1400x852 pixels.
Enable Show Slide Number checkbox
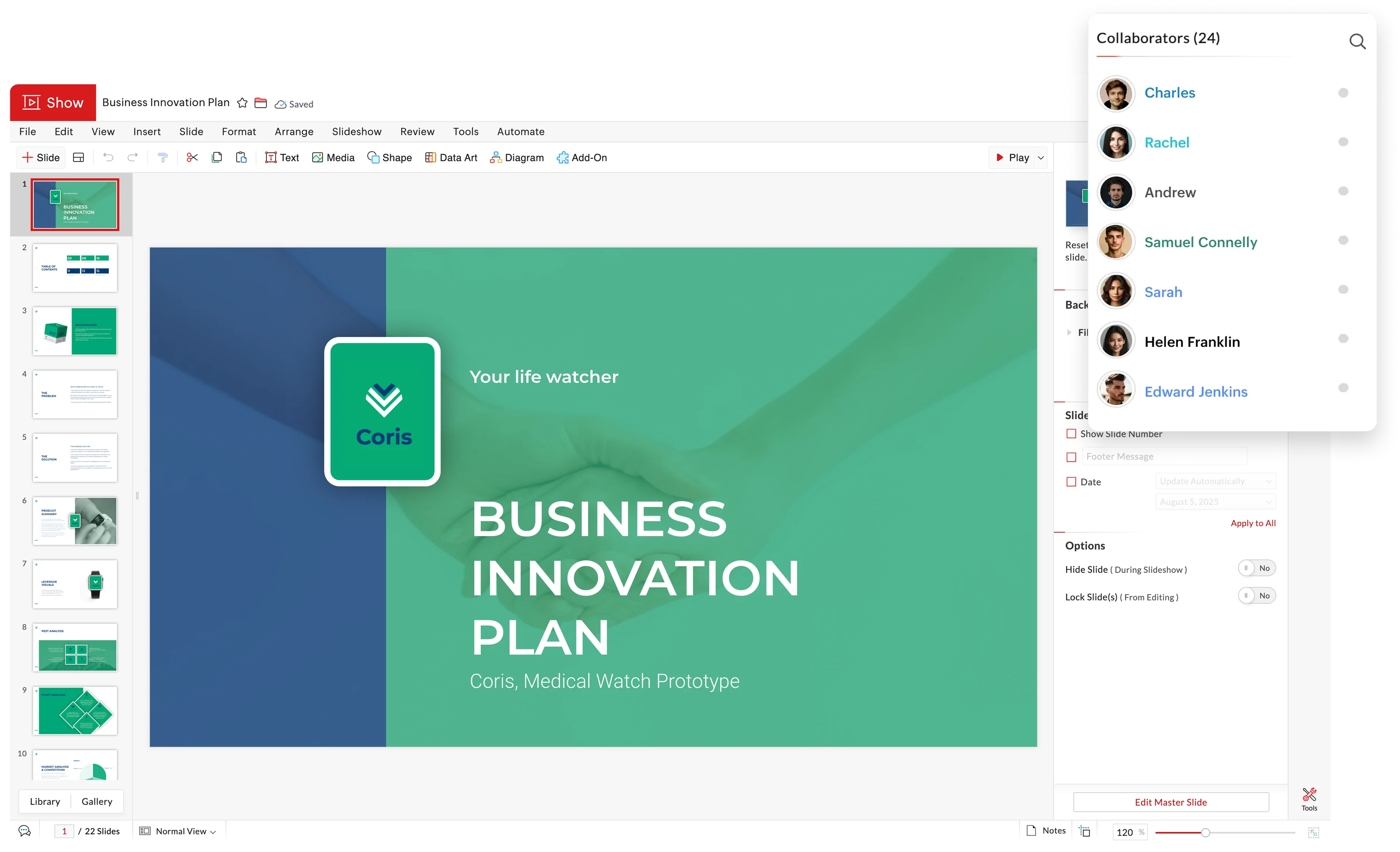coord(1072,434)
